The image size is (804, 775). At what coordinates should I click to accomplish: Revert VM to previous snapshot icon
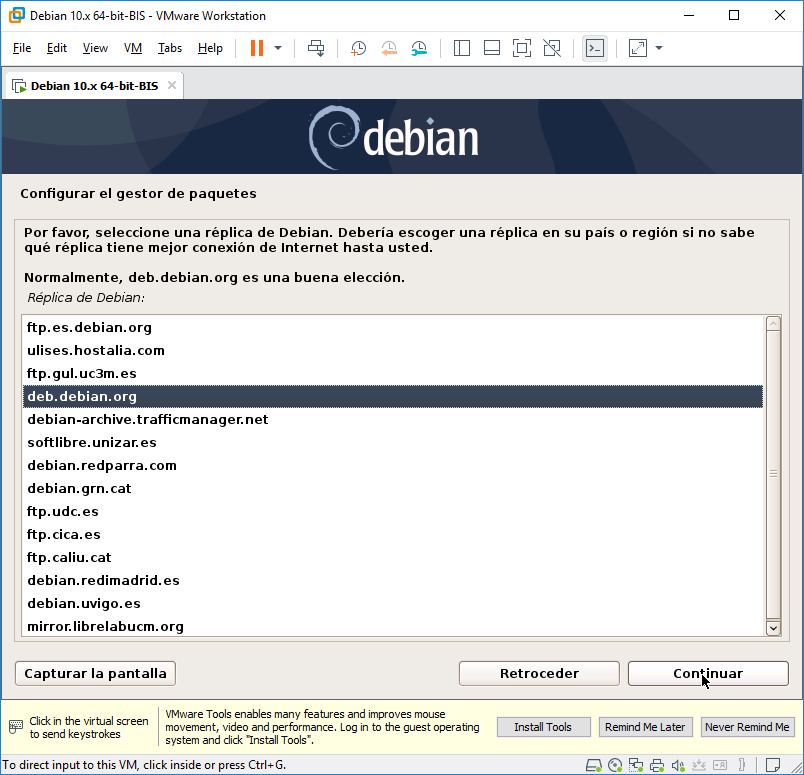[x=389, y=48]
